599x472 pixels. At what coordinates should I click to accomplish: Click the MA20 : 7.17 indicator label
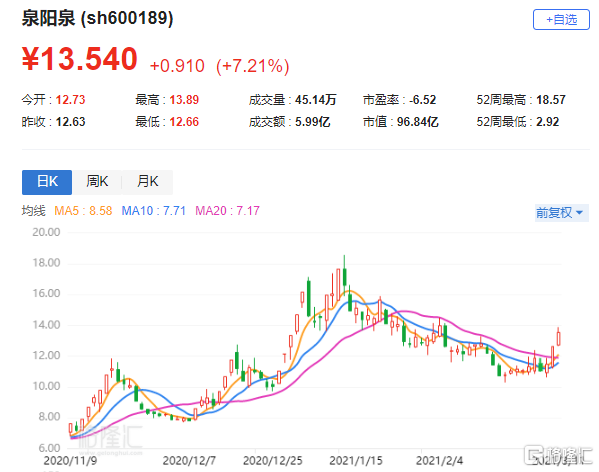pos(227,211)
